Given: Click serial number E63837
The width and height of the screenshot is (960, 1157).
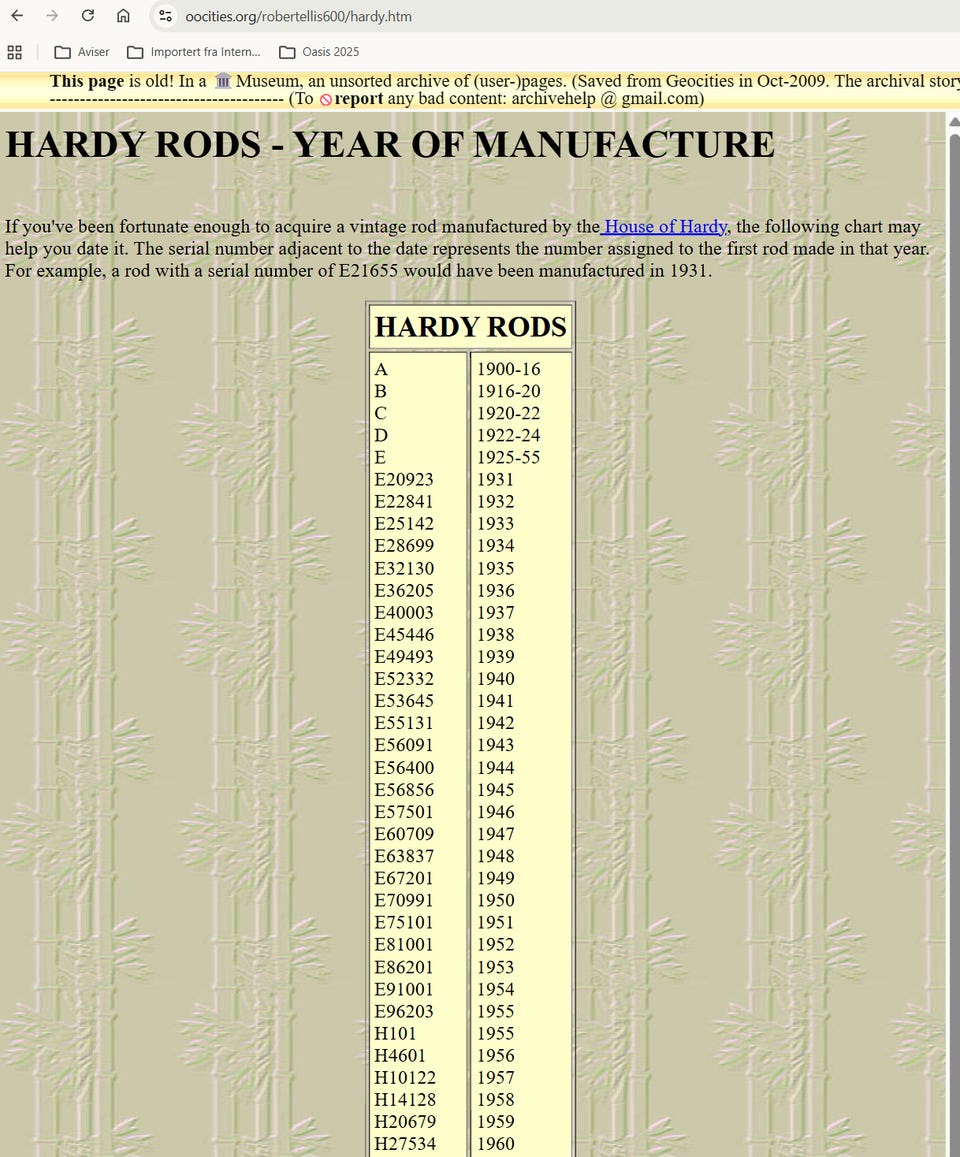Looking at the screenshot, I should [x=404, y=857].
